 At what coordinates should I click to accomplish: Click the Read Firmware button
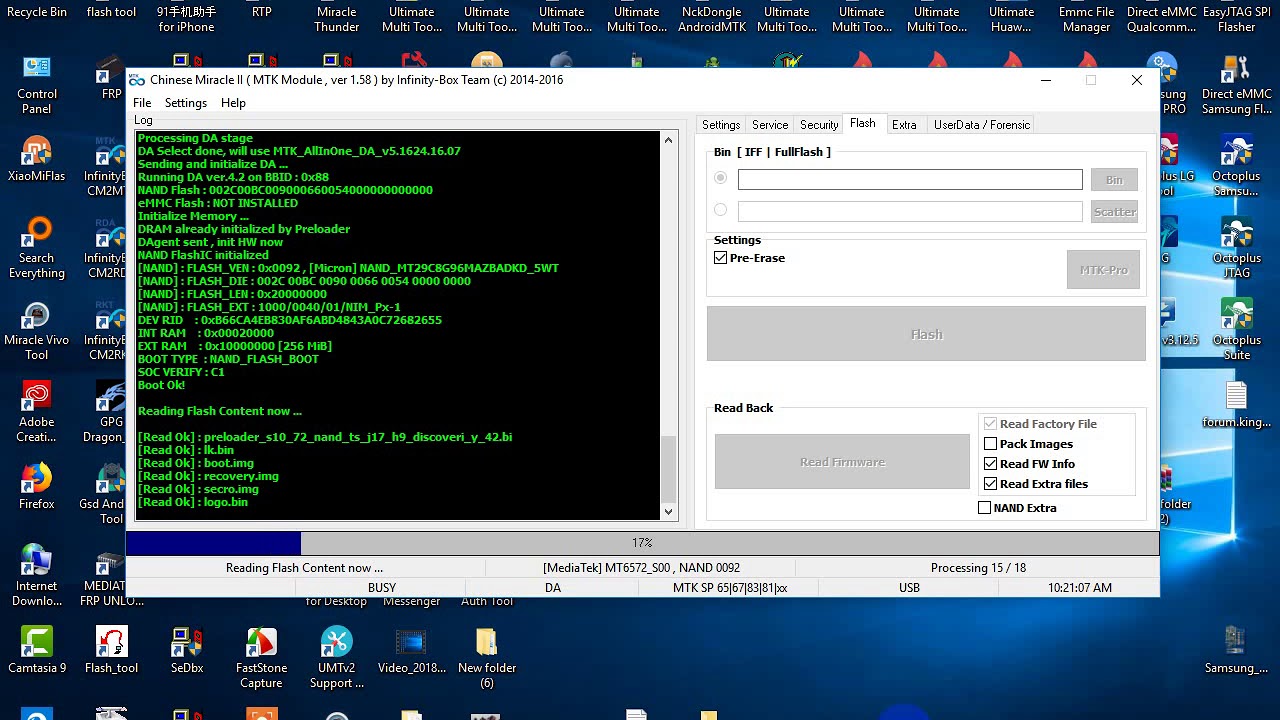[842, 462]
